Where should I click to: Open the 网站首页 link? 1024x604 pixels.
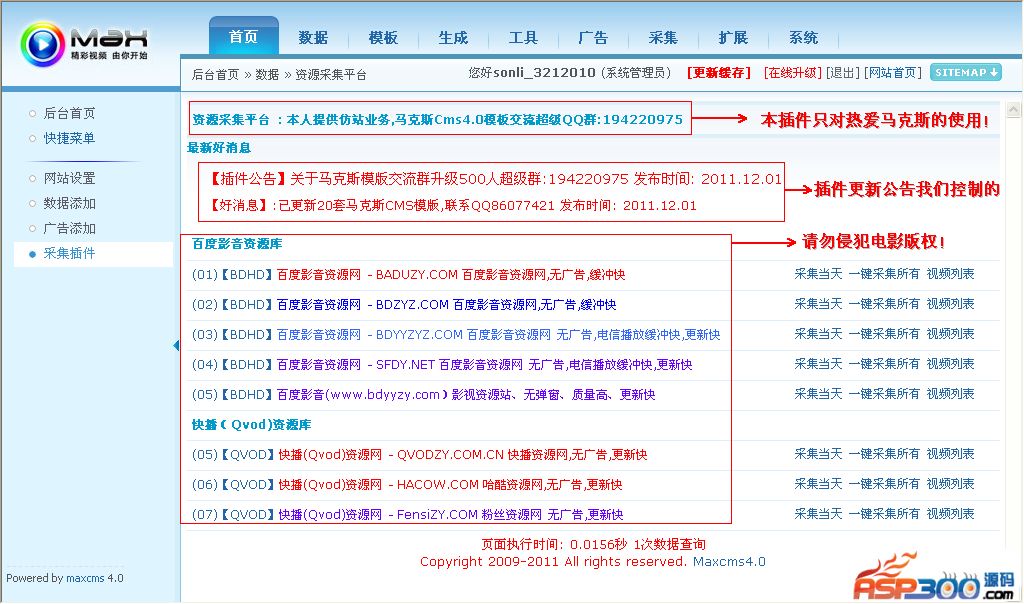(893, 72)
